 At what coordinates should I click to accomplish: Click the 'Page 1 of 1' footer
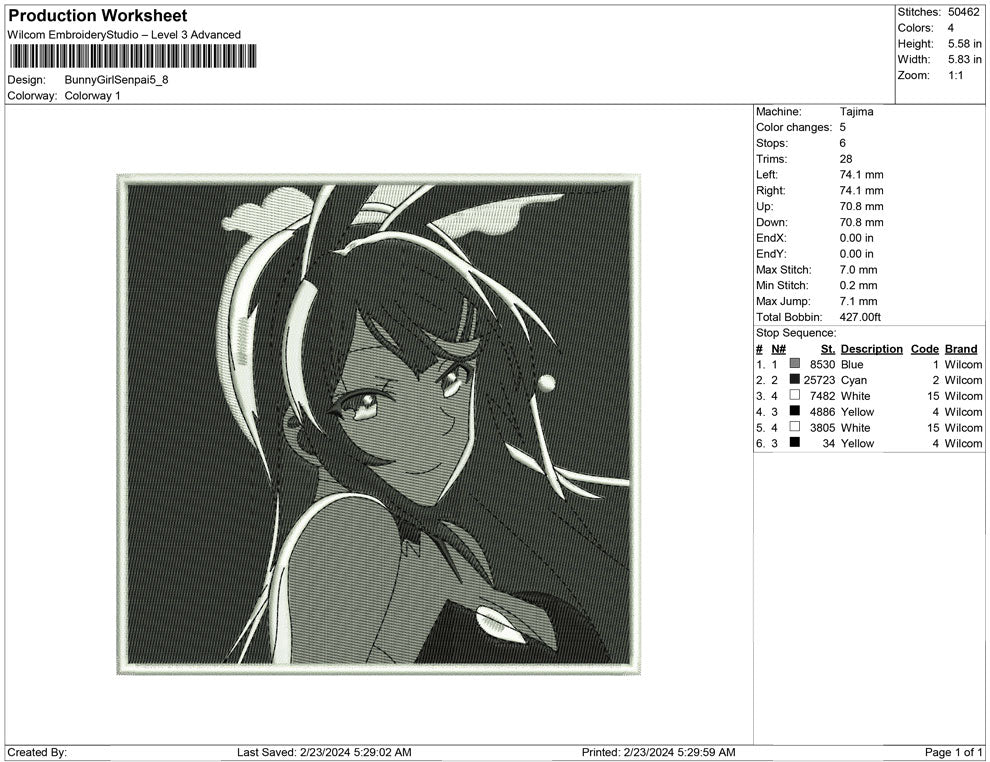pos(953,752)
